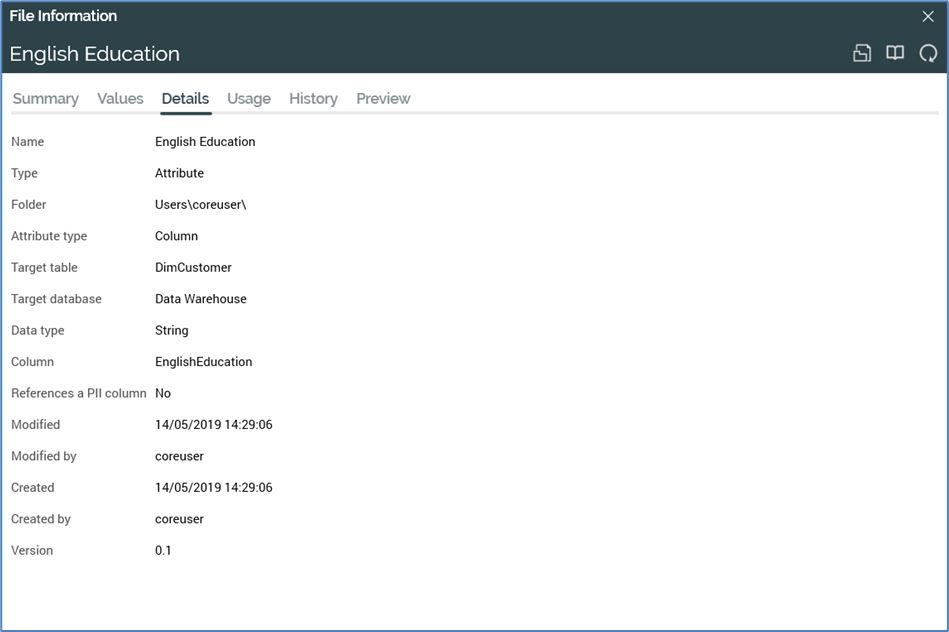Click the Modified date value
This screenshot has height=632, width=949.
pos(213,425)
